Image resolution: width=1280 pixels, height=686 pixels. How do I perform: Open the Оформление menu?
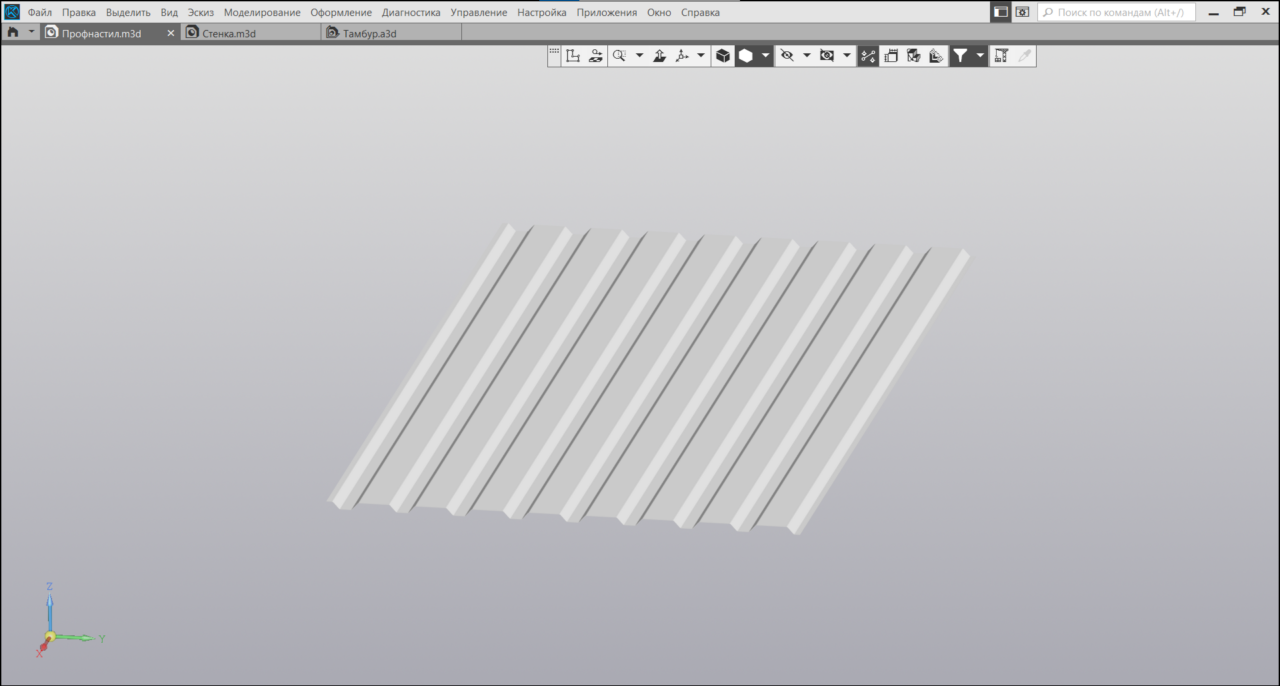pyautogui.click(x=341, y=12)
